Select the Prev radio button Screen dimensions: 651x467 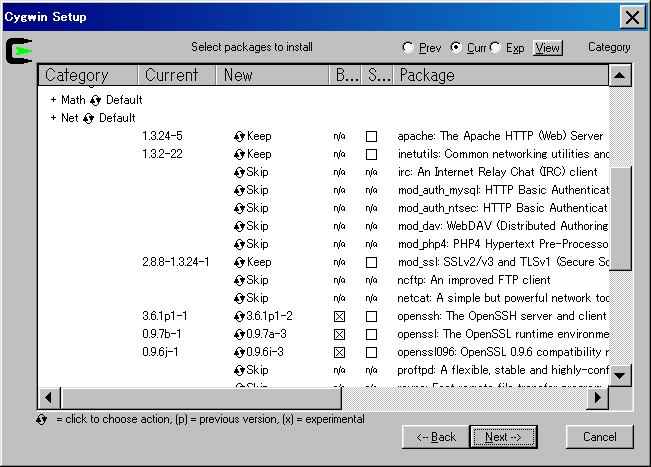pyautogui.click(x=408, y=48)
